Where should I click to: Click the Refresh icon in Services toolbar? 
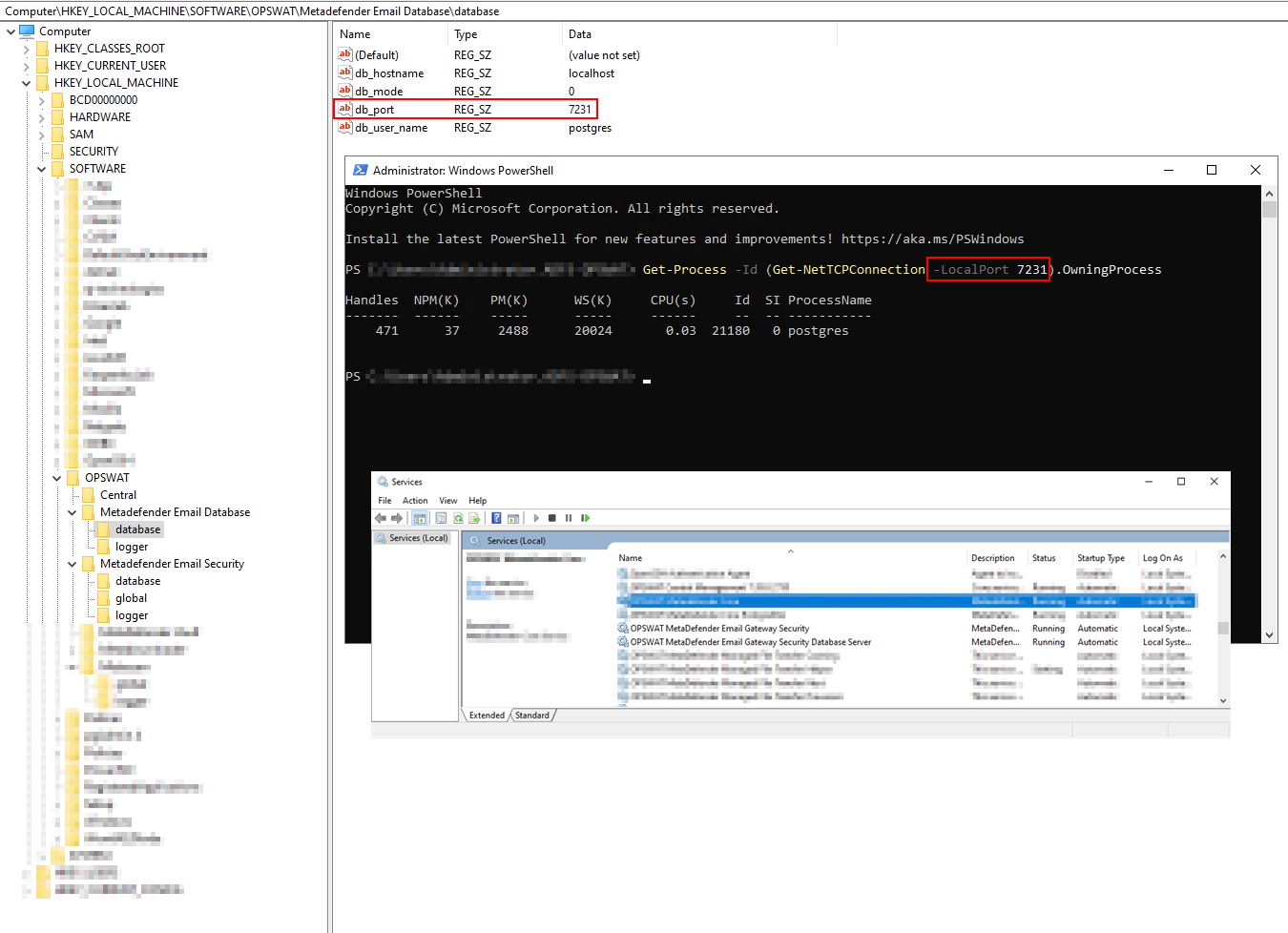pyautogui.click(x=458, y=518)
